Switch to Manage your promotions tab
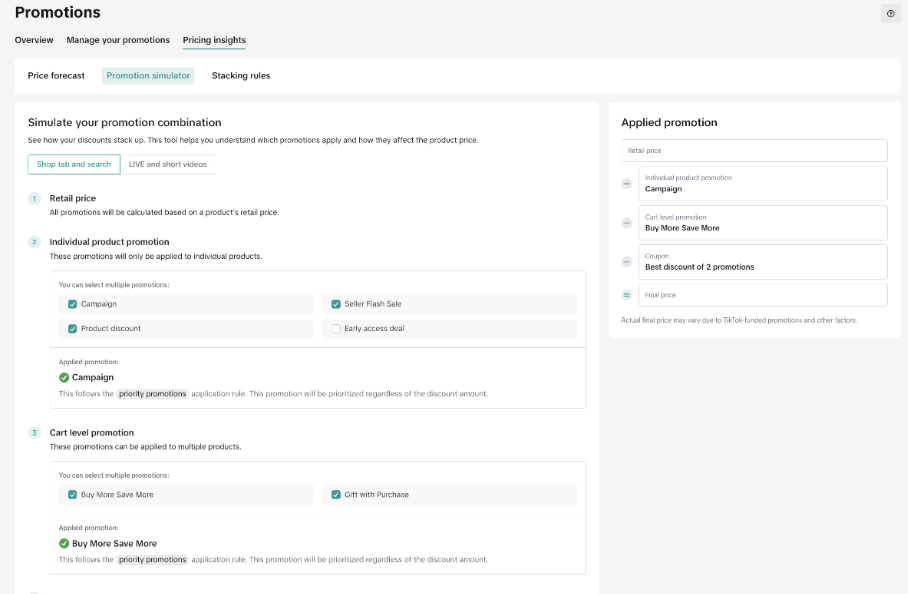Viewport: 908px width, 594px height. coord(118,40)
